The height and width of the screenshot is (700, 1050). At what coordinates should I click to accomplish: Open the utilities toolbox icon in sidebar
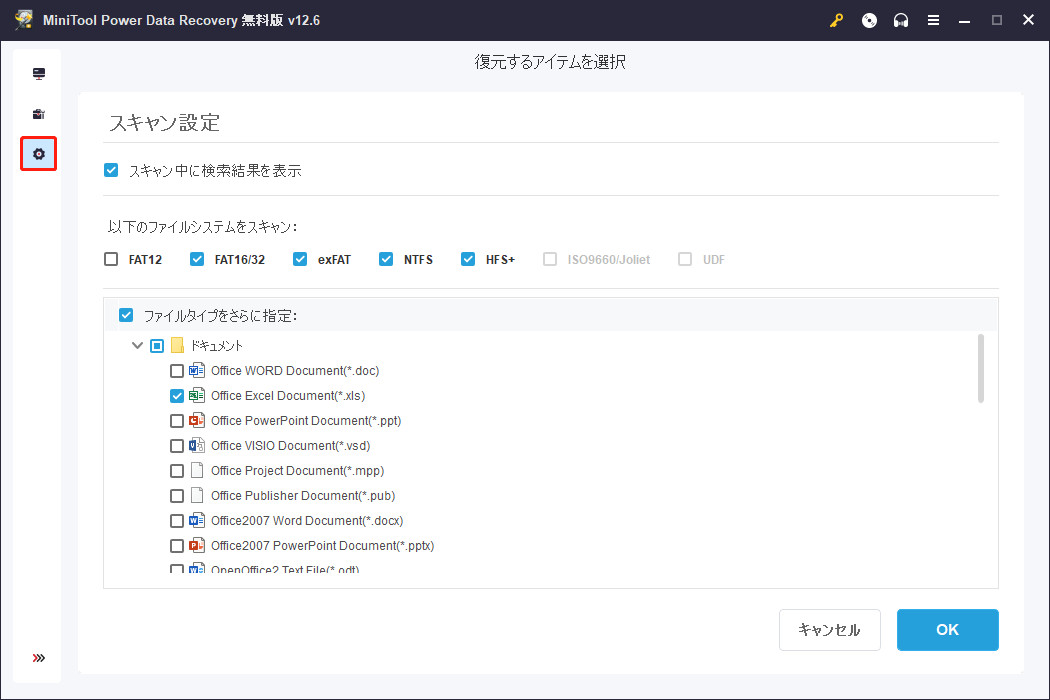coord(39,114)
